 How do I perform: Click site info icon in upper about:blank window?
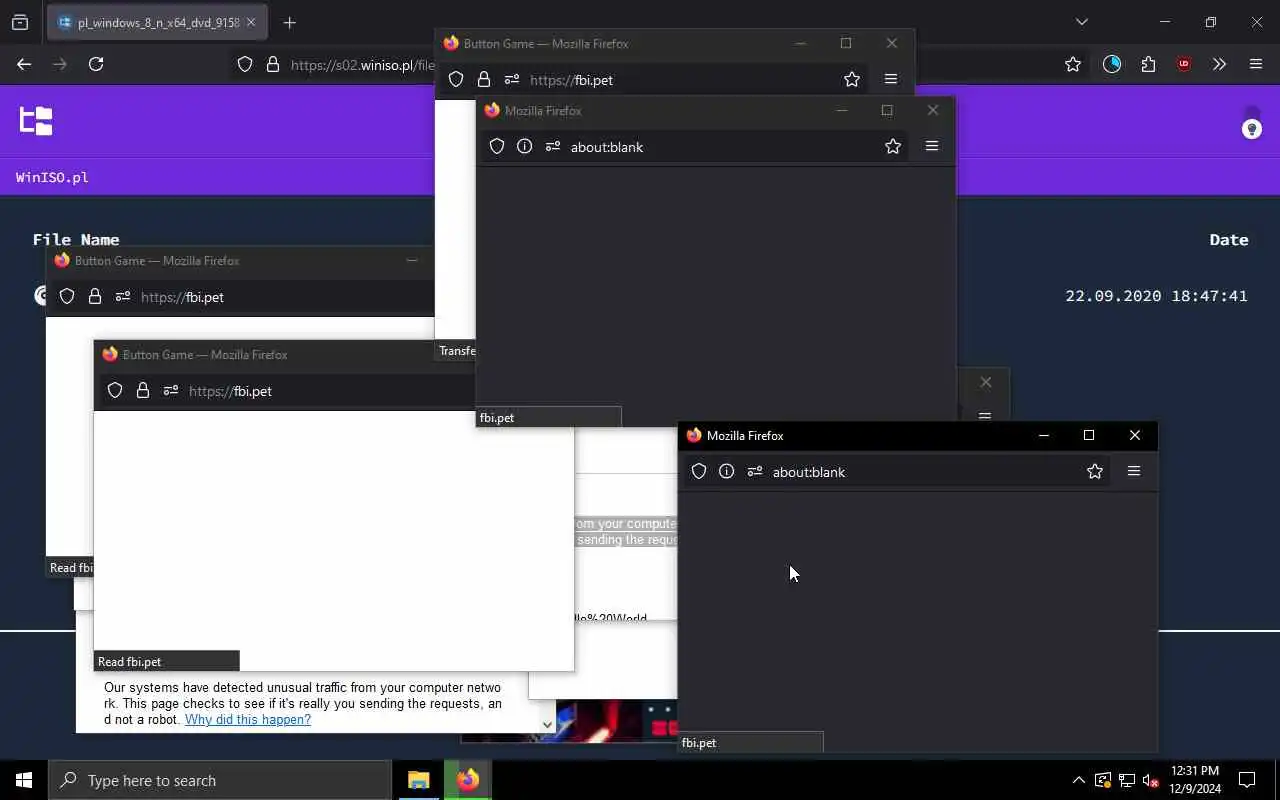pos(525,146)
